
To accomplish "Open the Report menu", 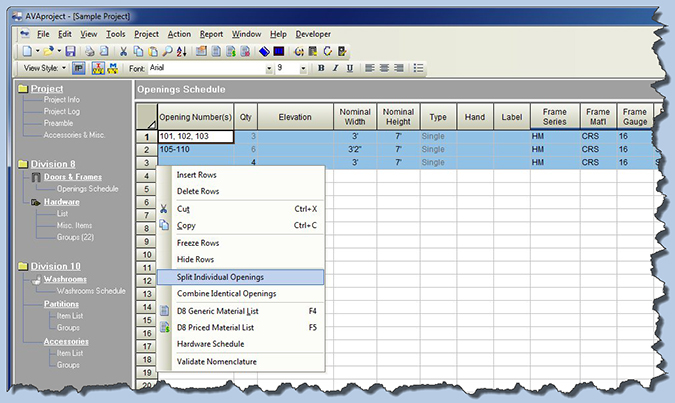I will [x=211, y=33].
